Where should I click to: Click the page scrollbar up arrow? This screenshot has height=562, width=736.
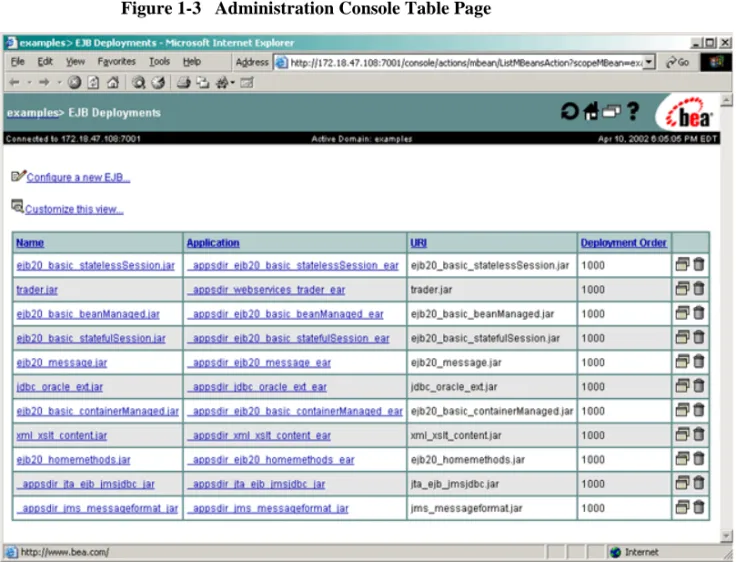726,100
